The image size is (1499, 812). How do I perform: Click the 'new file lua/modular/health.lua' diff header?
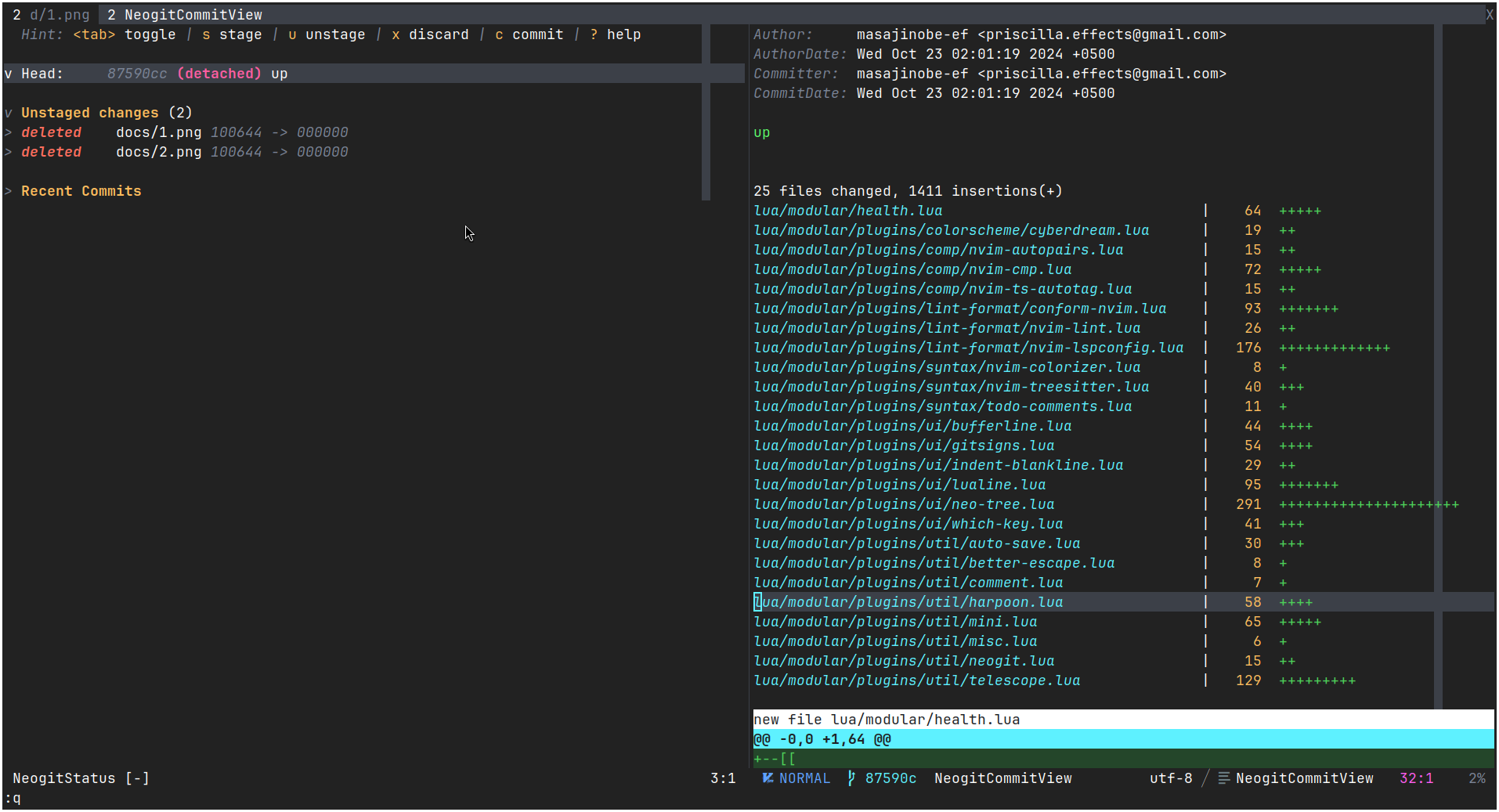(1122, 720)
